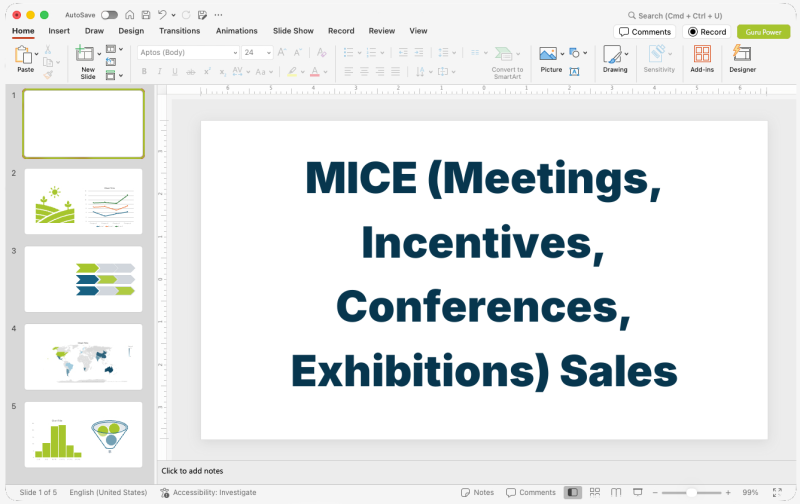Expand the Paste options arrow

pos(37,54)
